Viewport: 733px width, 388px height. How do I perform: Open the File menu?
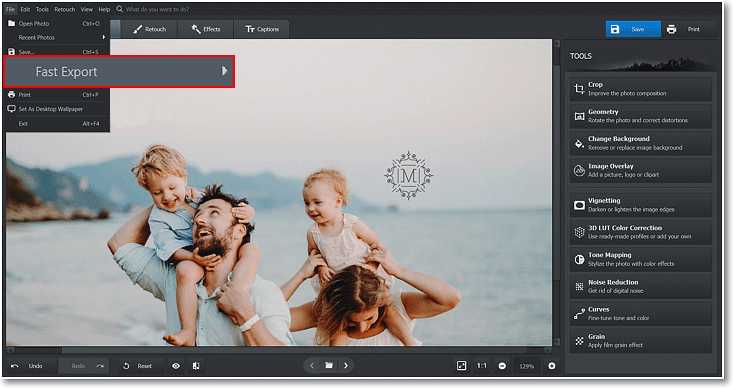[x=10, y=9]
